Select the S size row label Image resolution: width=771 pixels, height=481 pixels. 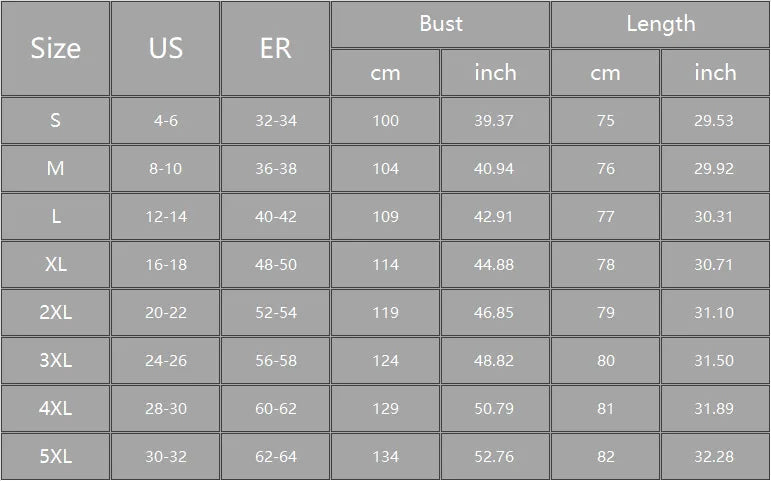tap(56, 120)
